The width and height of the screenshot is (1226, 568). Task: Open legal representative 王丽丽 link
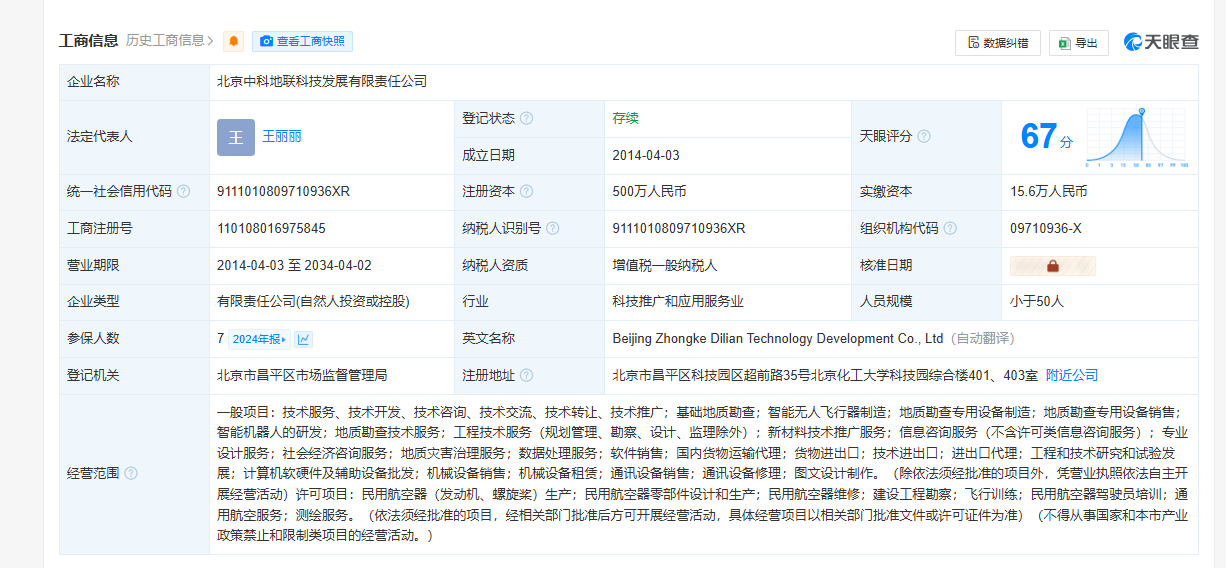coord(282,137)
